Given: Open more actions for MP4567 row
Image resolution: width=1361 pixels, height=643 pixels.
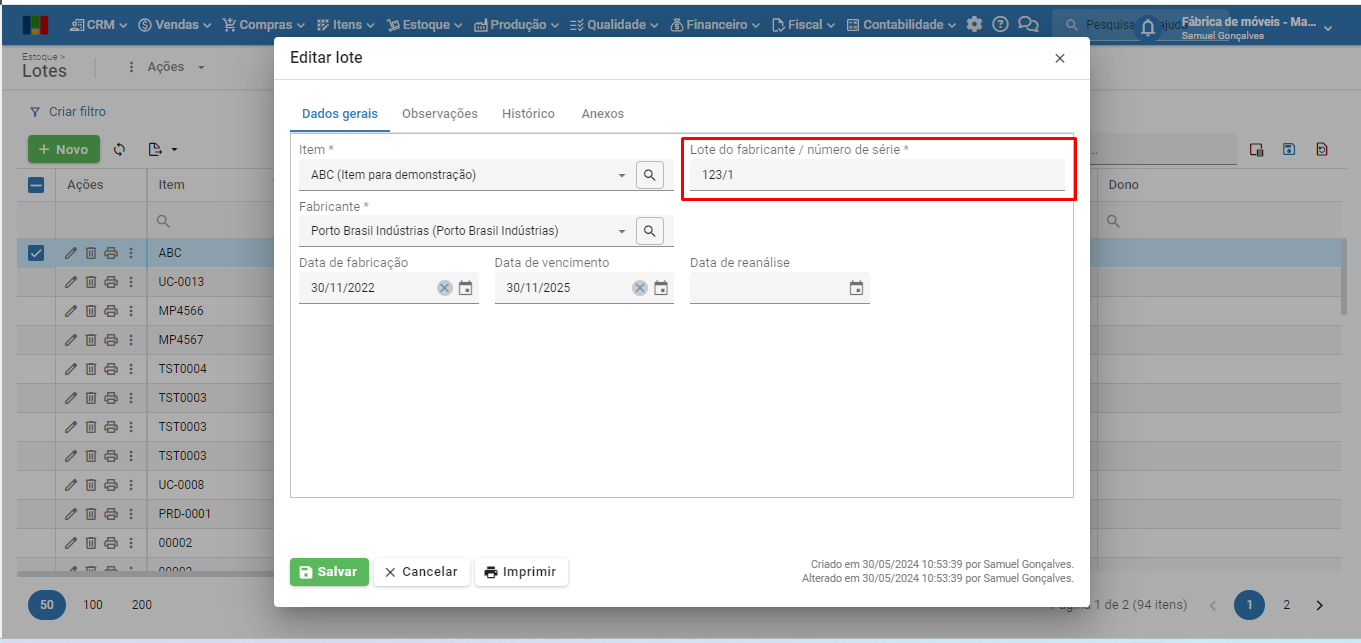Looking at the screenshot, I should click(x=130, y=340).
